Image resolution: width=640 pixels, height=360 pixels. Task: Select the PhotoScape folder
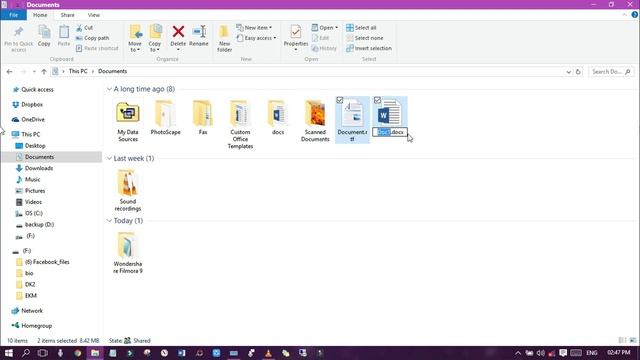(x=165, y=118)
